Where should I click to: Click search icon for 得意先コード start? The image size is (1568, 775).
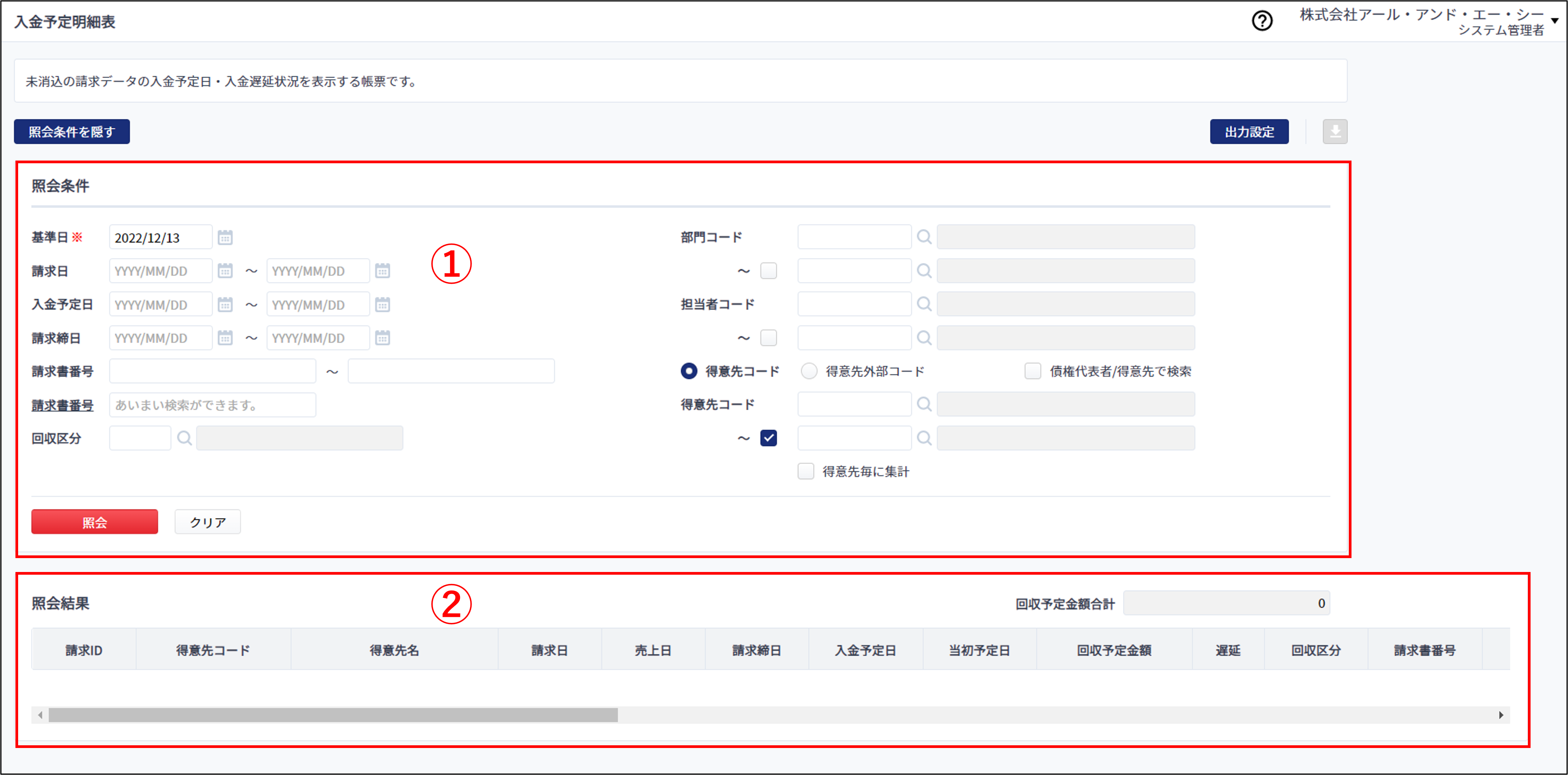[x=924, y=404]
